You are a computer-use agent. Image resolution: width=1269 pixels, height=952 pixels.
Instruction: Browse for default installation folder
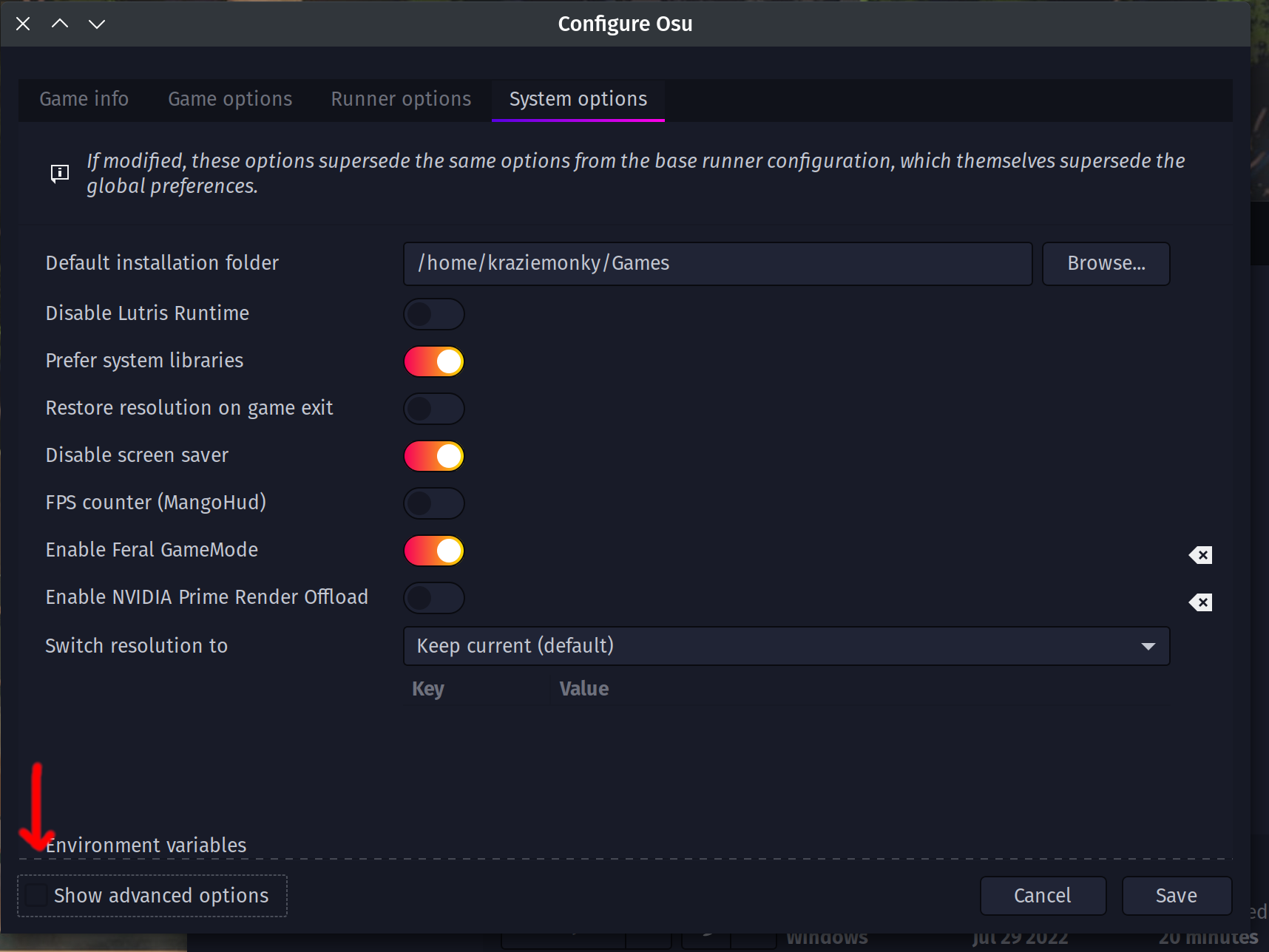point(1106,263)
